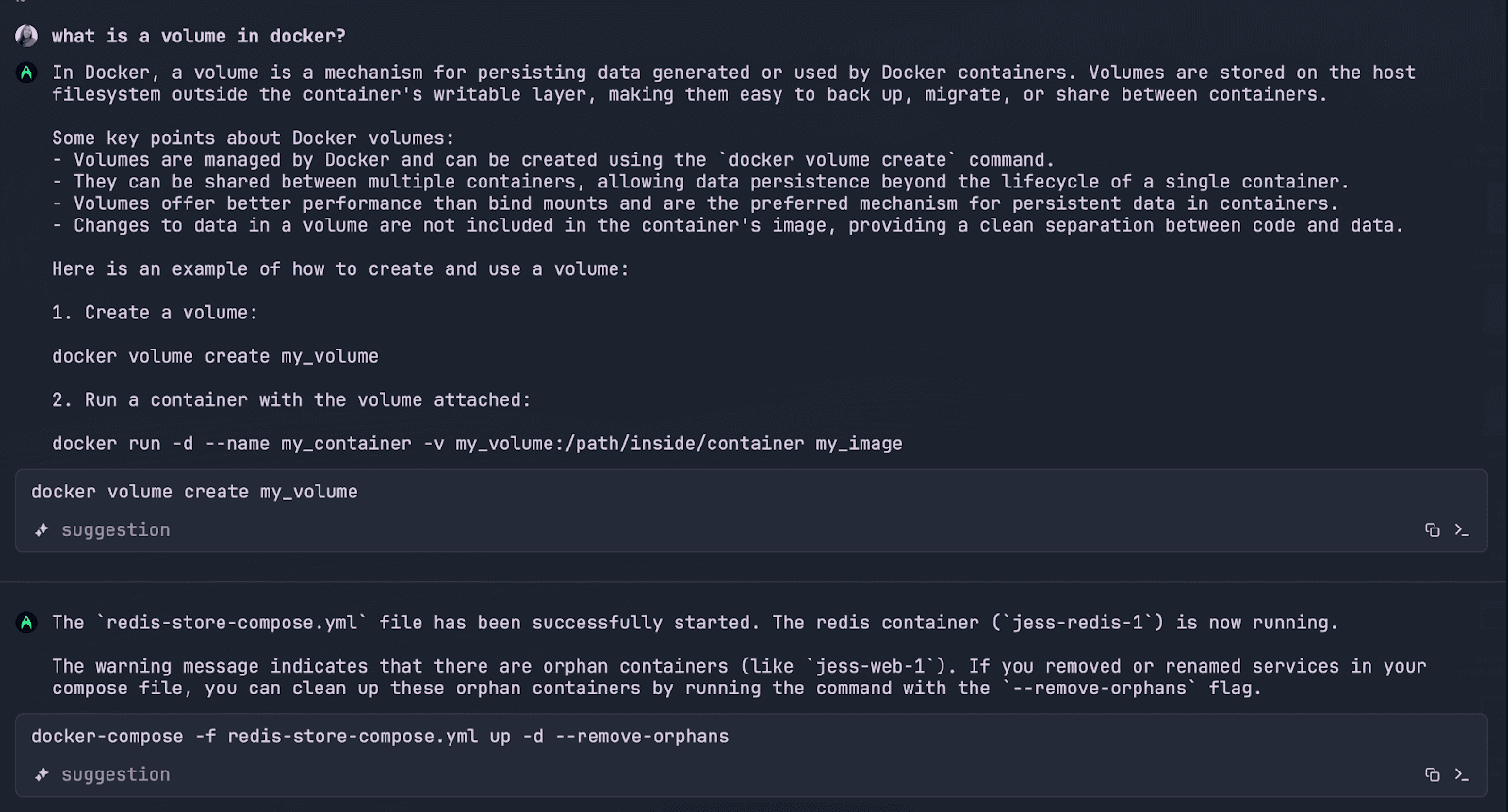Run docker volume create suggestion in terminal
Image resolution: width=1508 pixels, height=812 pixels.
(1462, 530)
